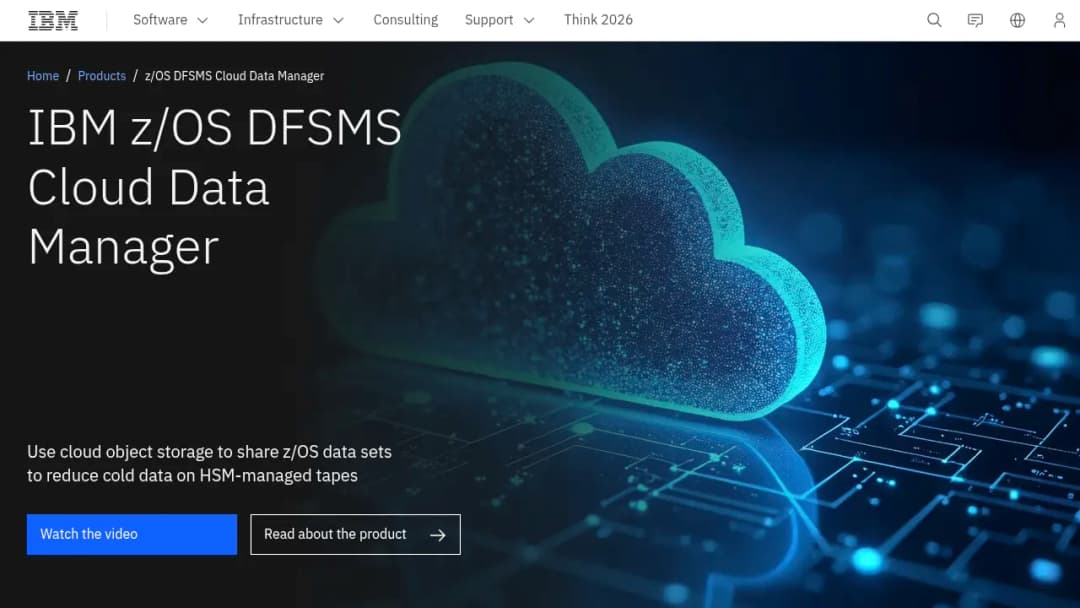Click the Watch the video button
1080x608 pixels.
(x=132, y=534)
